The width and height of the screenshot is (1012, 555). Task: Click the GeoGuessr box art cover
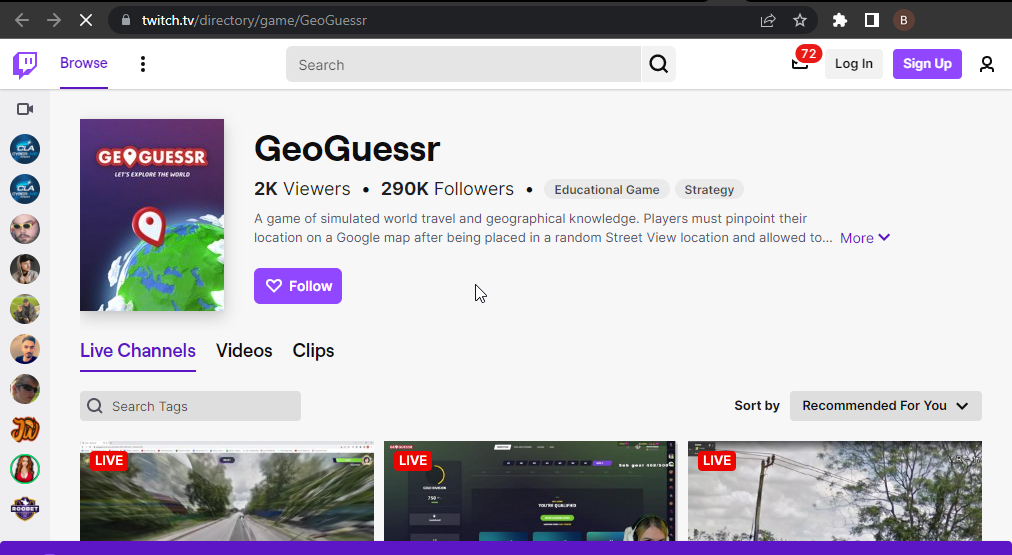pos(152,215)
